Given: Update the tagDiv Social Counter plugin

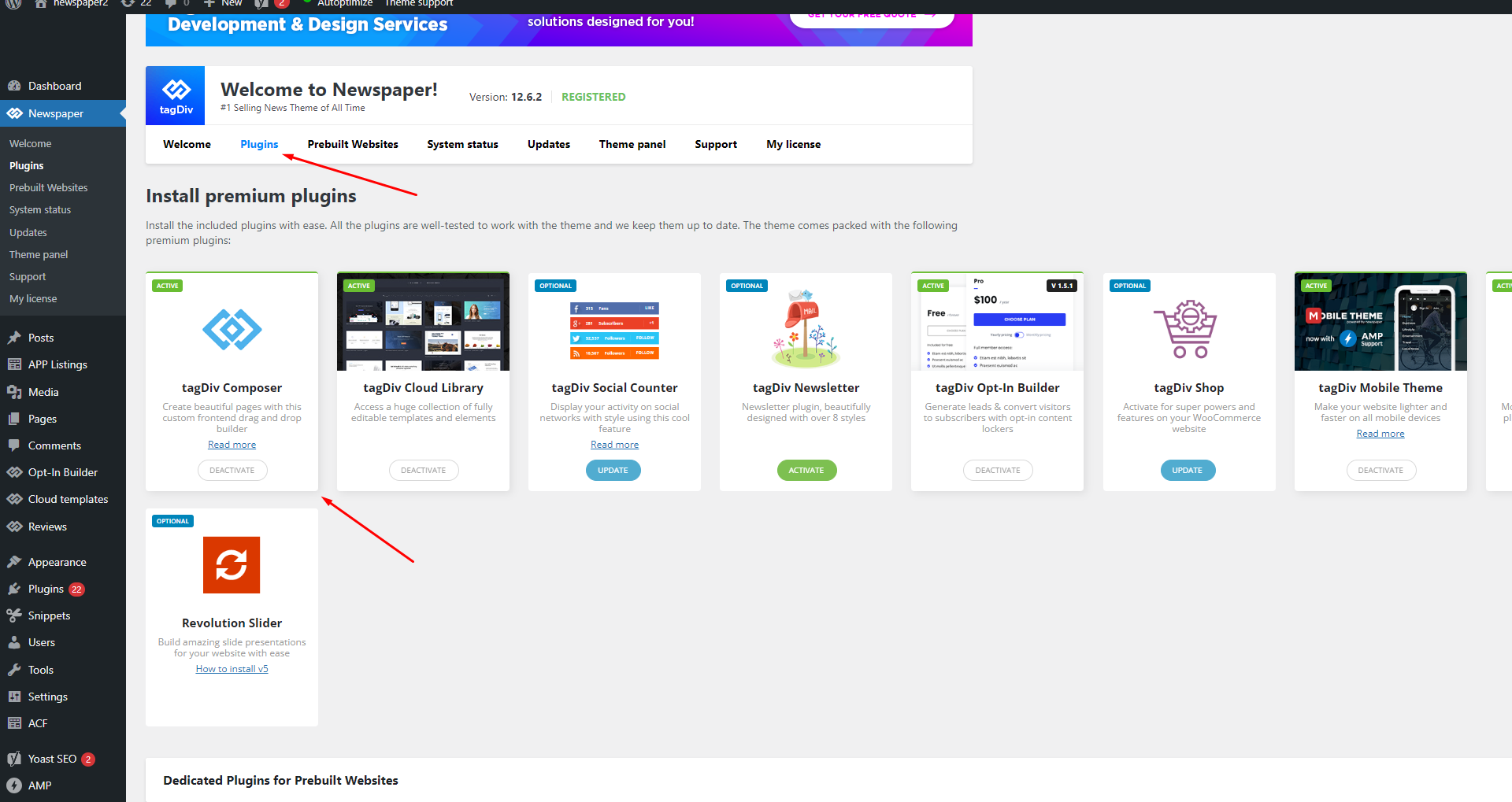Looking at the screenshot, I should [613, 470].
